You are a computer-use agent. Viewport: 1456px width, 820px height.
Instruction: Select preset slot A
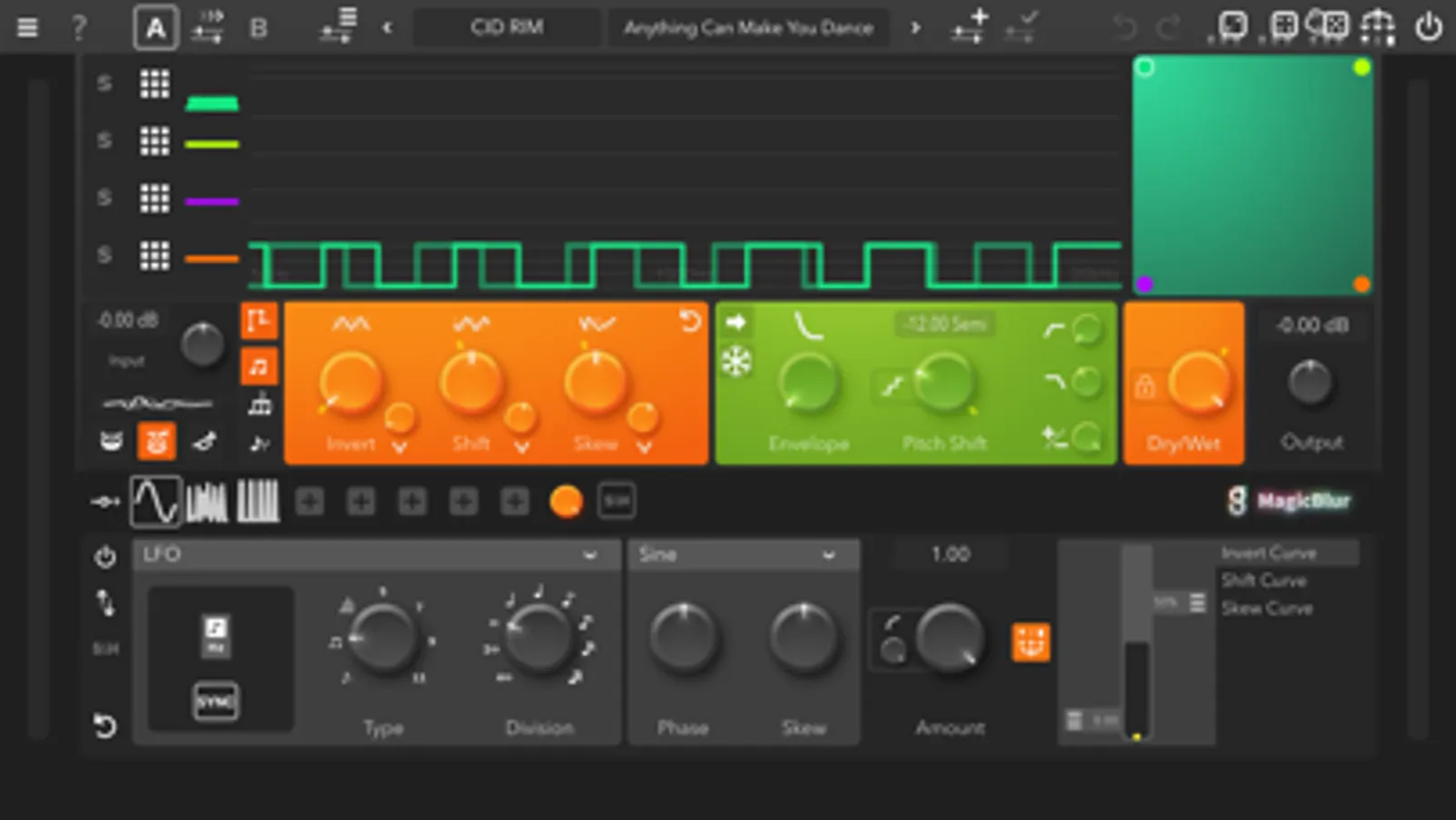(156, 27)
